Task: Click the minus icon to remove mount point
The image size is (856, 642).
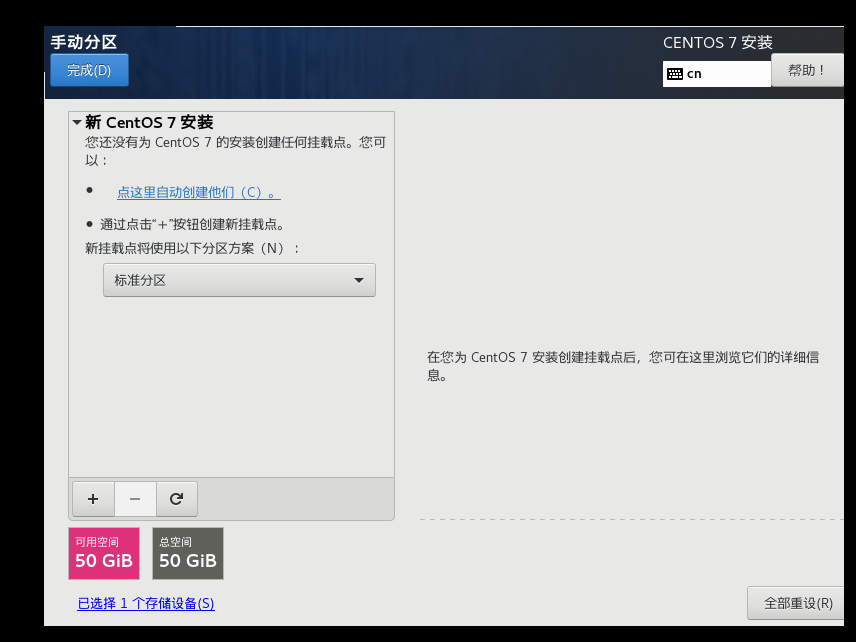Action: coord(135,499)
